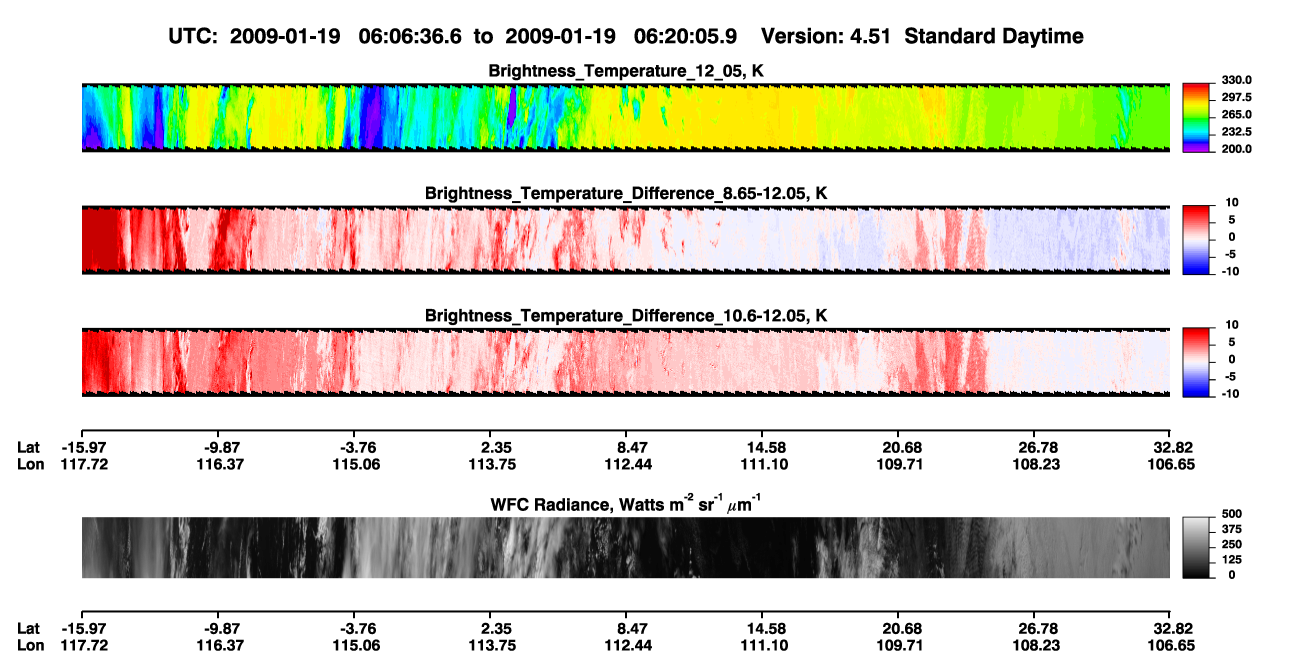Click the WFC Radiance grayscale image strip
Viewport: 1300px width, 667px height.
click(626, 547)
